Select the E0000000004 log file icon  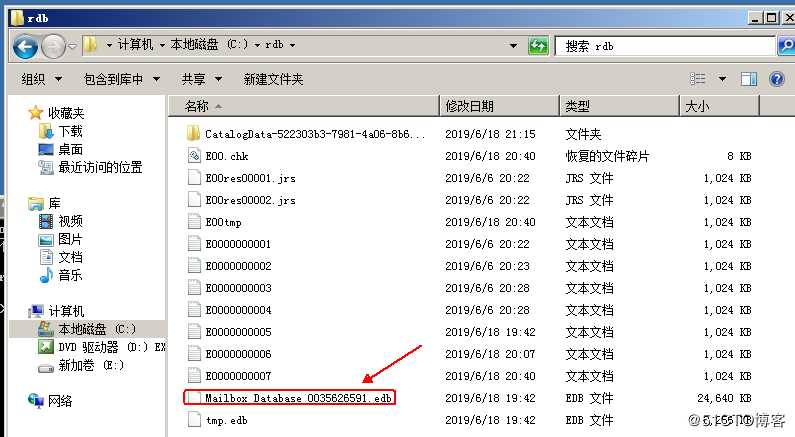[194, 309]
